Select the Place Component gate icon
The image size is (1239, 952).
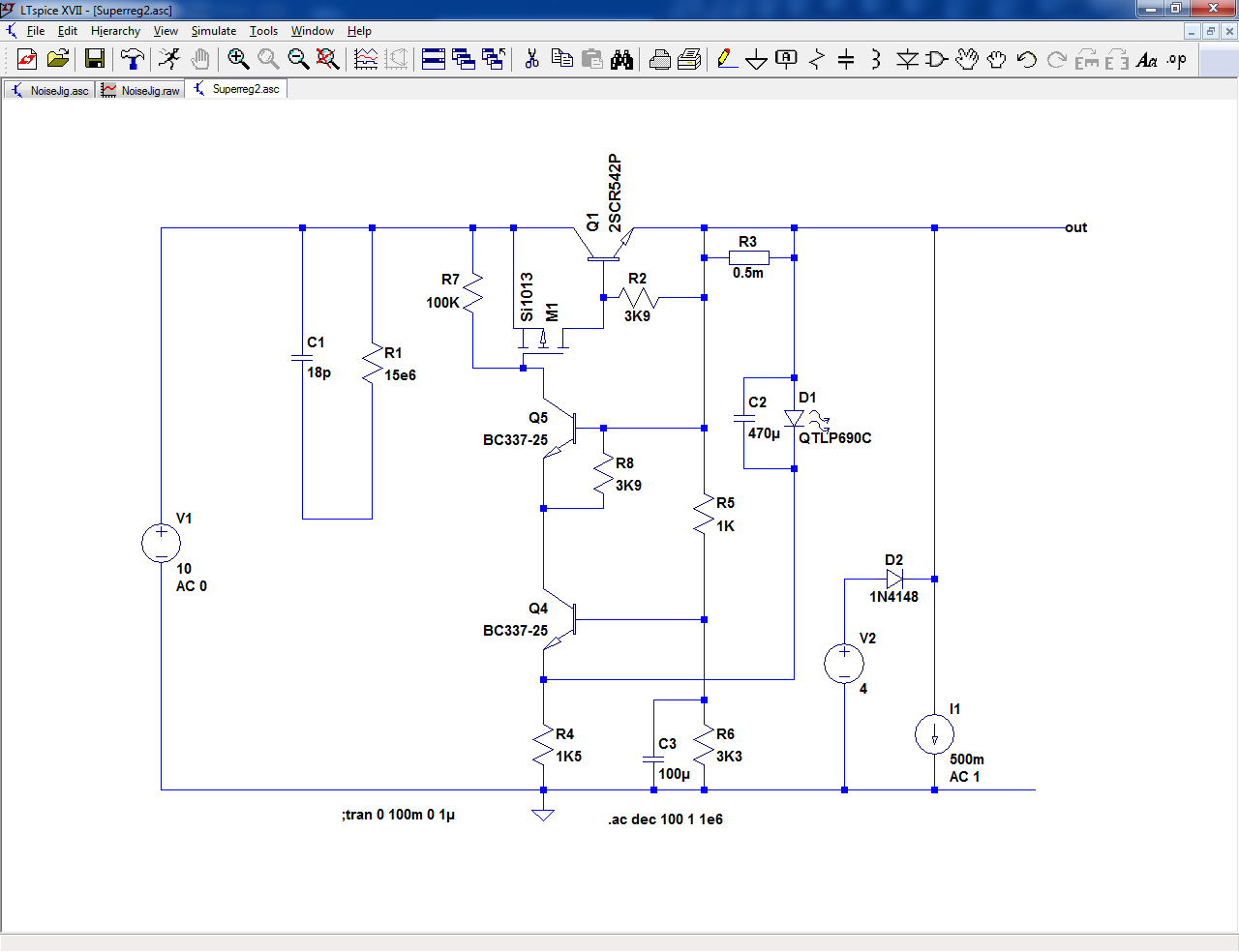click(x=937, y=60)
